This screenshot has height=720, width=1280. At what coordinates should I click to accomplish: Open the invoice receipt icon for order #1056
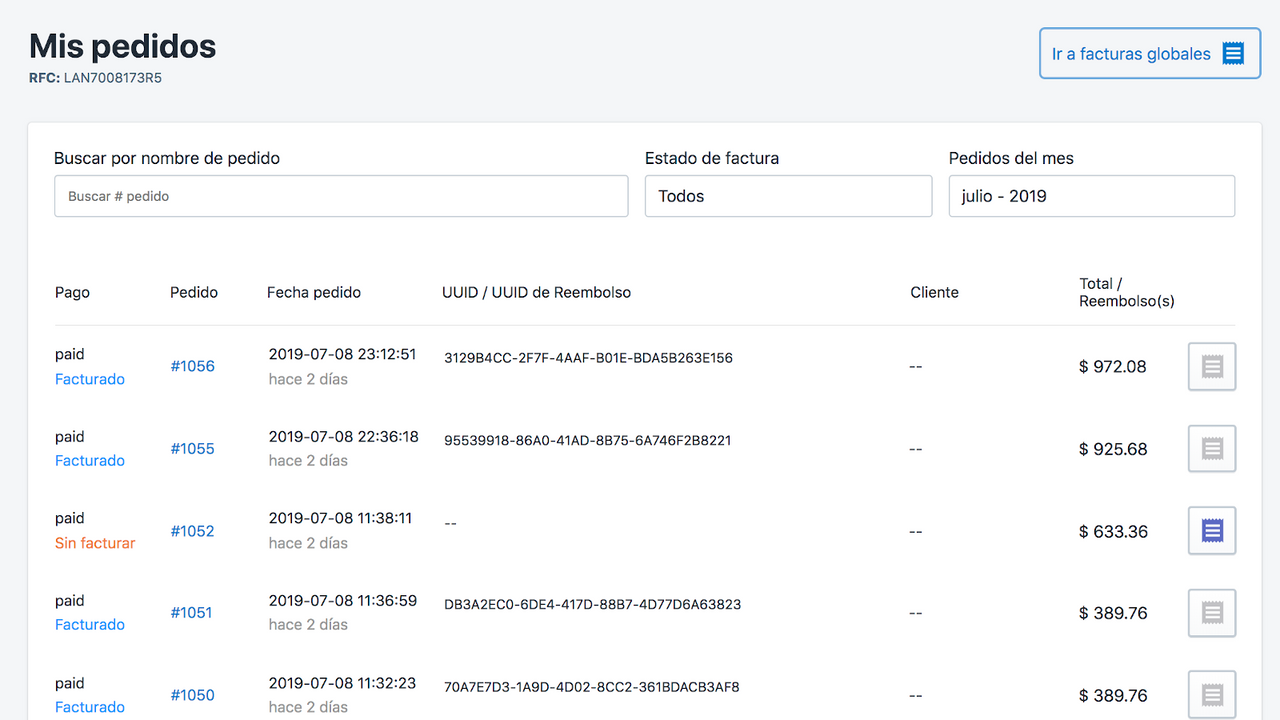click(1211, 366)
